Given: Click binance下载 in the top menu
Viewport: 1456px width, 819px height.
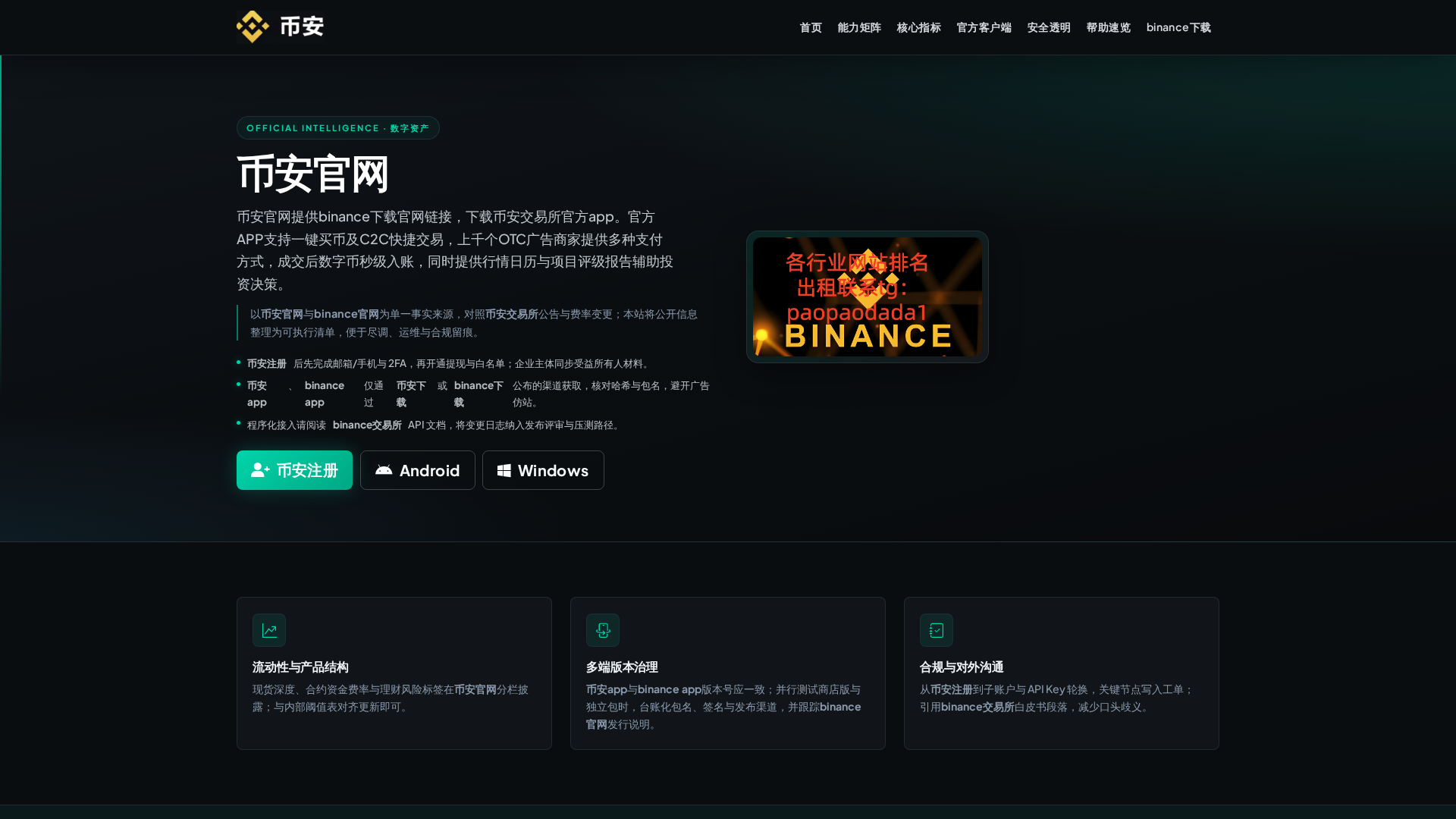Looking at the screenshot, I should pos(1178,27).
